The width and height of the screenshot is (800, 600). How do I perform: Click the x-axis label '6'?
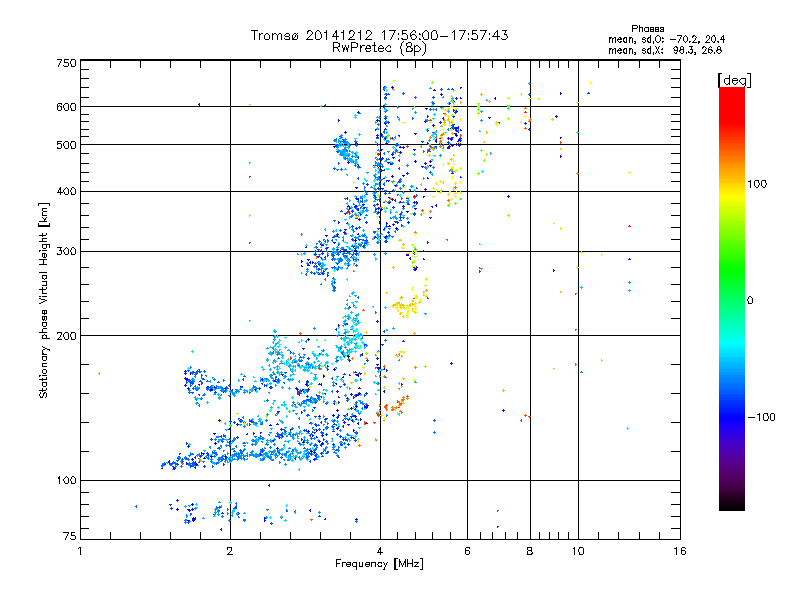pyautogui.click(x=467, y=551)
